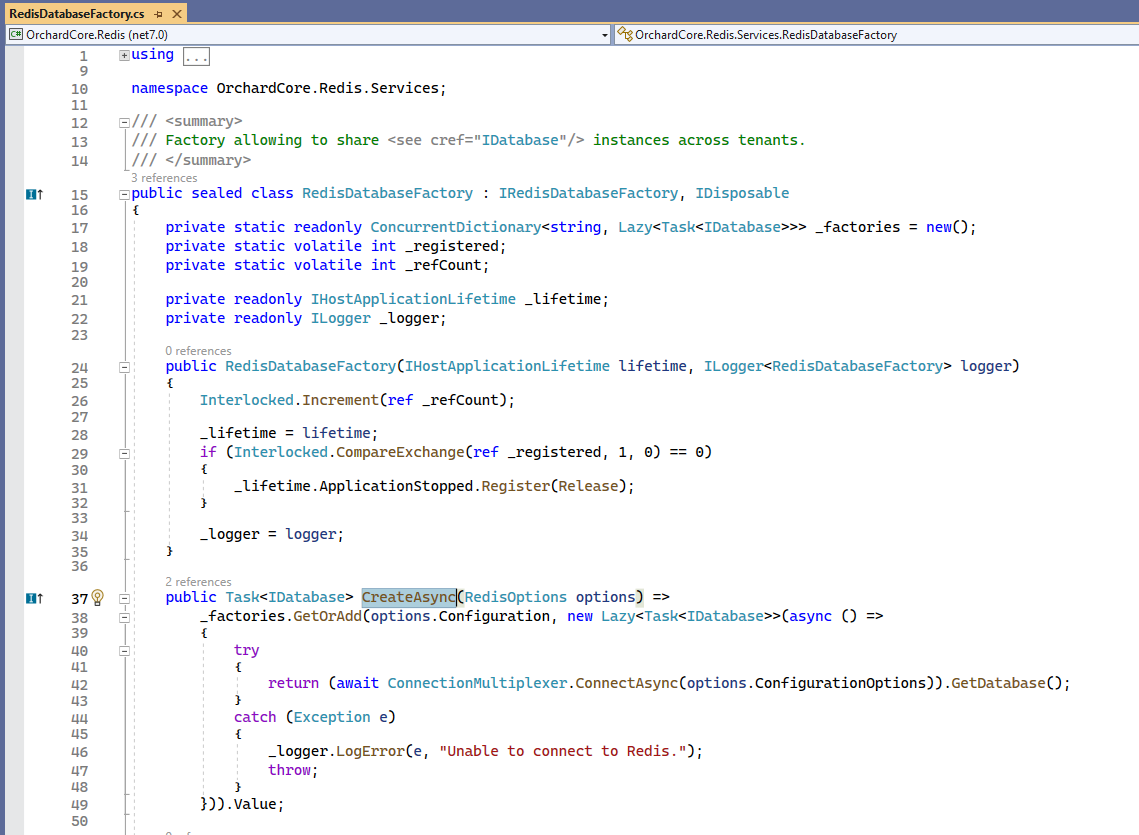Open the '0 references' CodeLens above the constructor
1139x835 pixels.
[x=198, y=351]
